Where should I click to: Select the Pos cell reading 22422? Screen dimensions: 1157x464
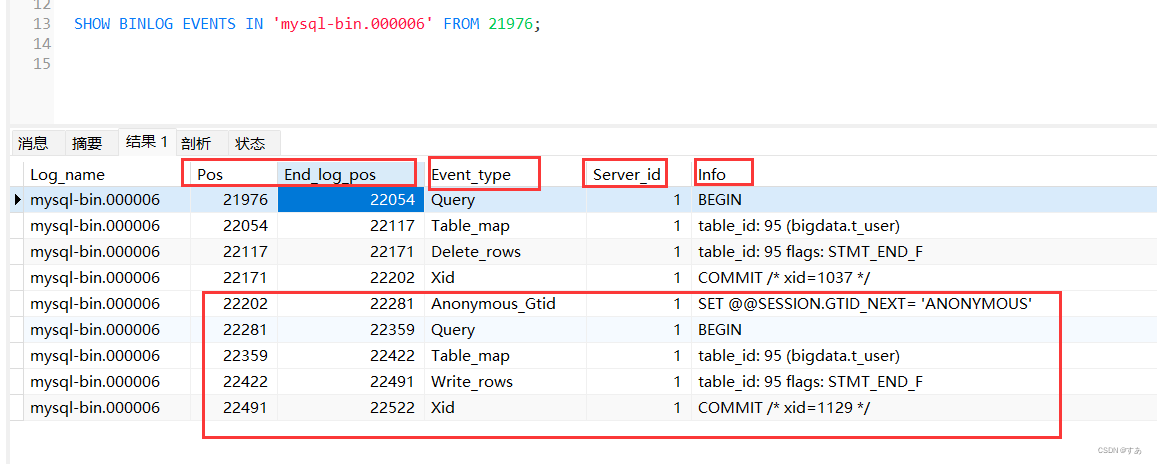click(x=234, y=381)
